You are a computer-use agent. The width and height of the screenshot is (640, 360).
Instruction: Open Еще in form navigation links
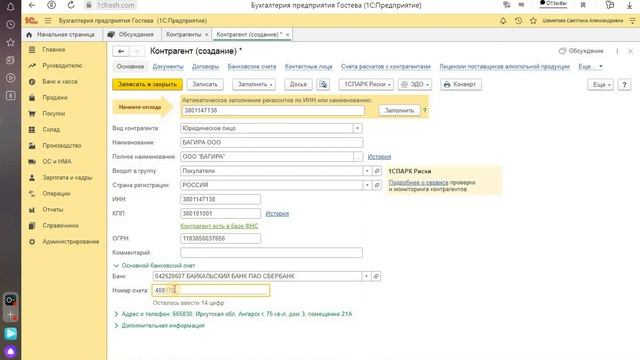[590, 67]
